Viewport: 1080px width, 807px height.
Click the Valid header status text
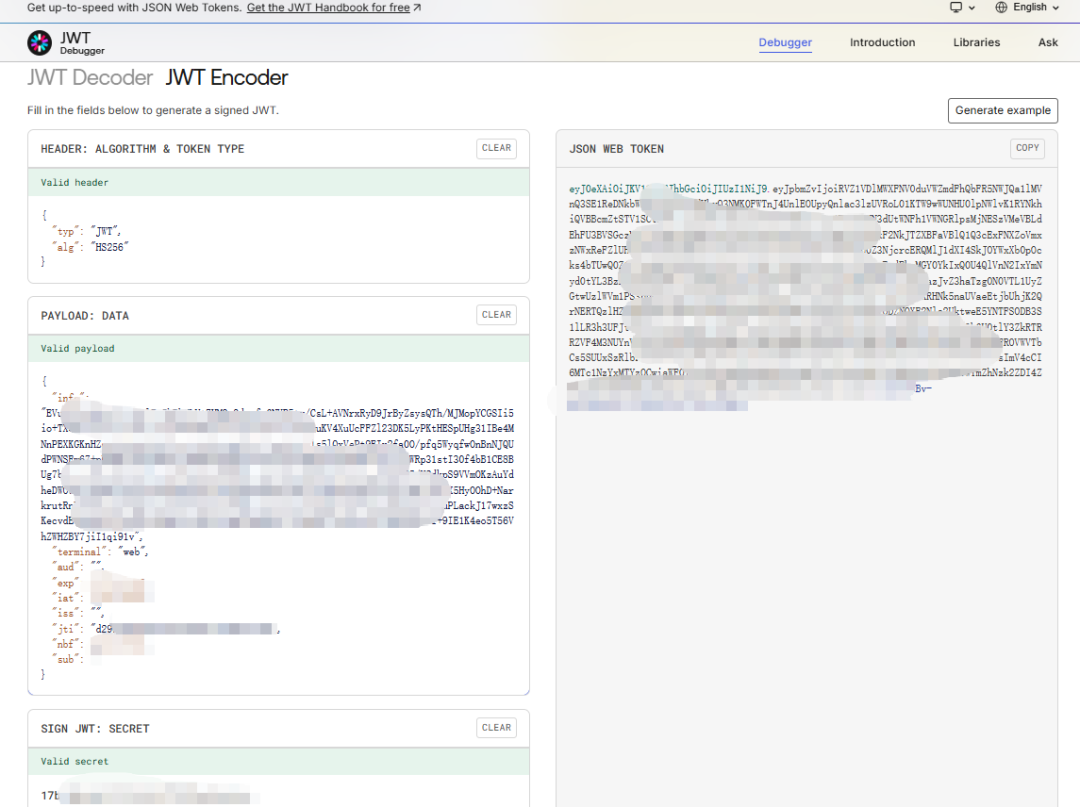pyautogui.click(x=74, y=182)
